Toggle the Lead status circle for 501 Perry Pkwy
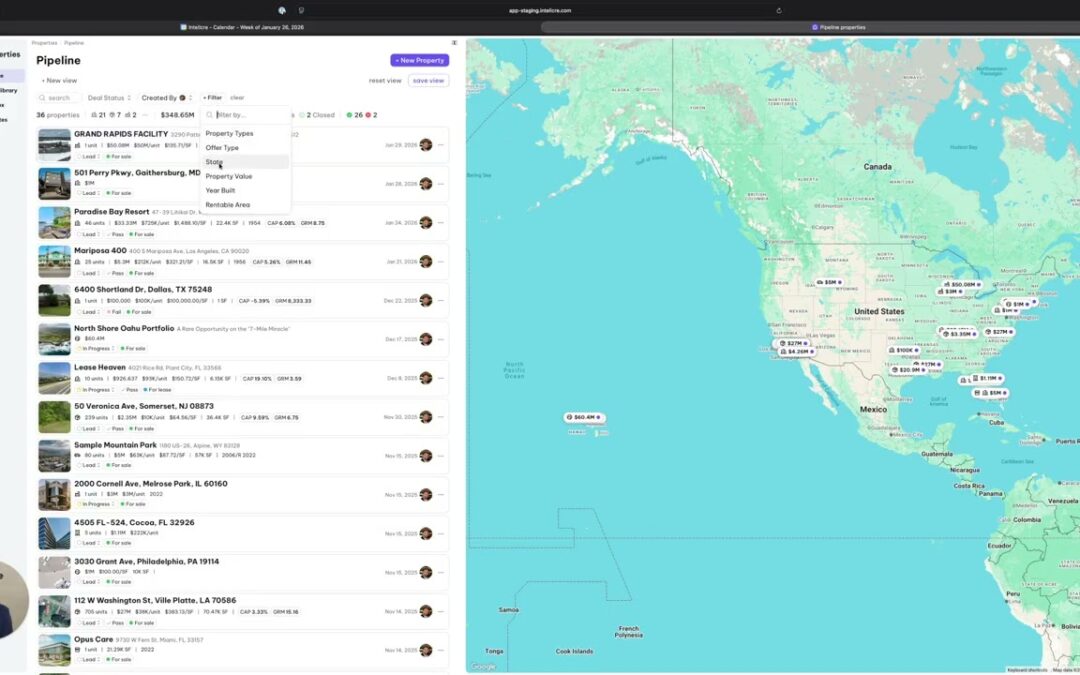This screenshot has height=675, width=1080. (82, 193)
